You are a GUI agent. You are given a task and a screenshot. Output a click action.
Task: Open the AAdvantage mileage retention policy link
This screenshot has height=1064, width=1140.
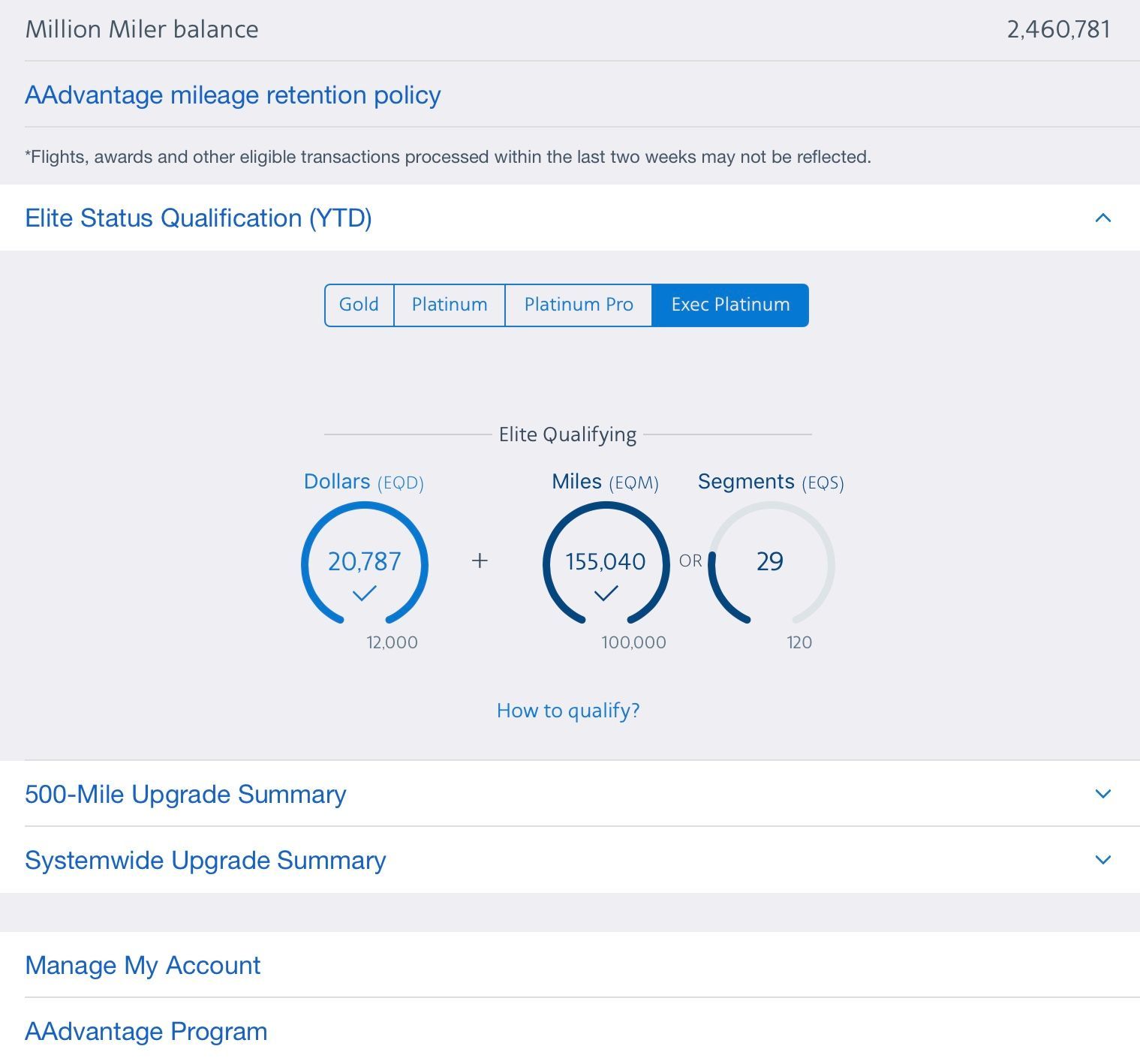(233, 95)
